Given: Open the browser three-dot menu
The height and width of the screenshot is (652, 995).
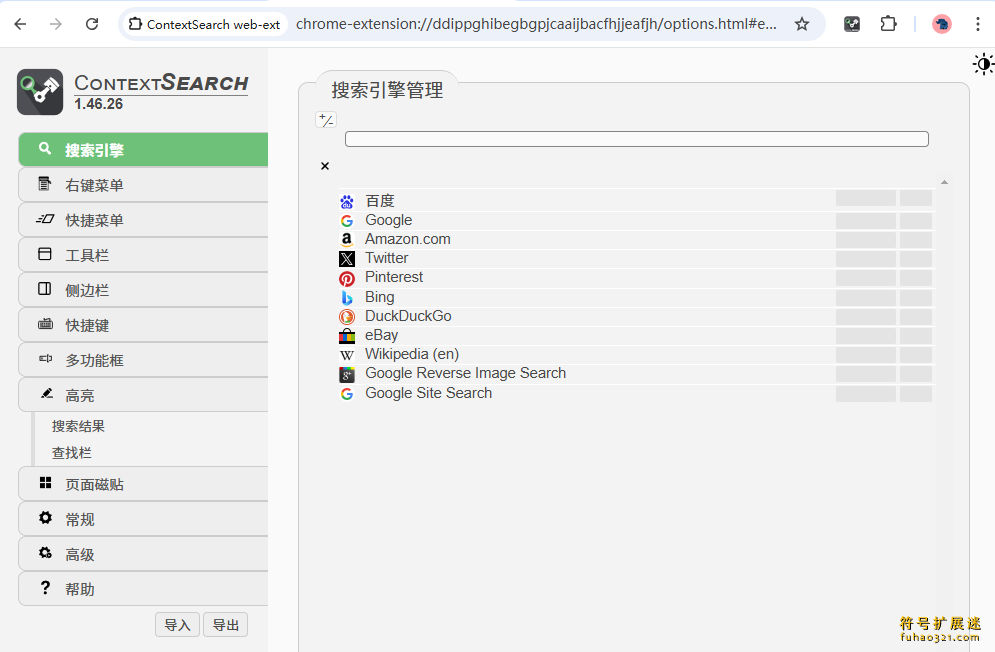Looking at the screenshot, I should point(978,24).
